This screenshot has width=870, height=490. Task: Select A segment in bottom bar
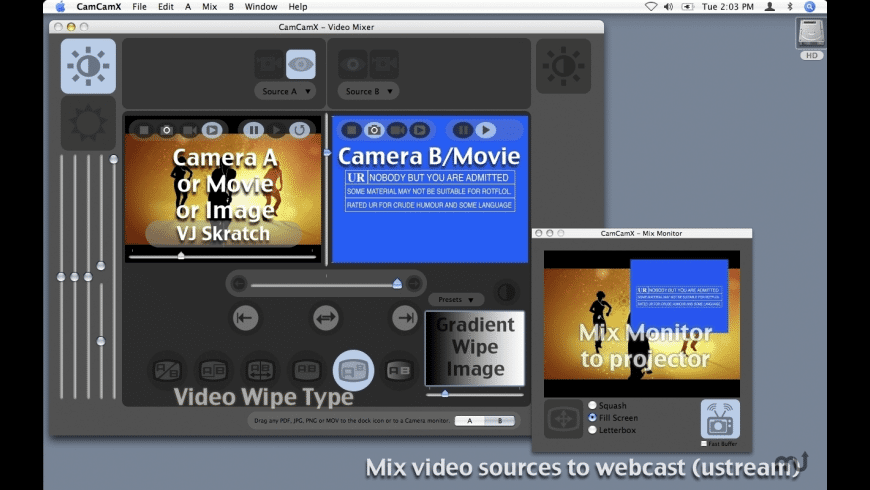click(x=469, y=421)
